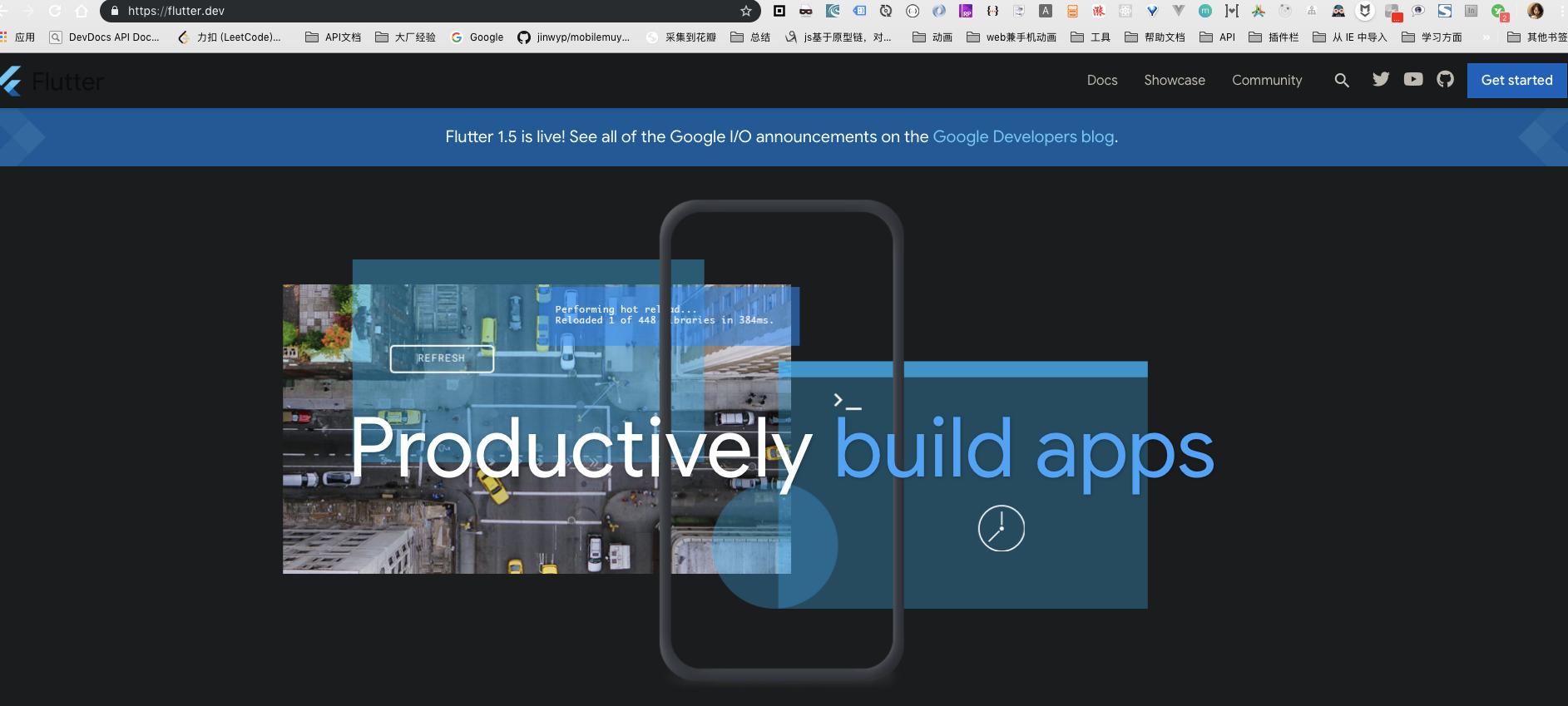Open the React Developer Tools extension
Screen dimensions: 1568x706
1125,11
